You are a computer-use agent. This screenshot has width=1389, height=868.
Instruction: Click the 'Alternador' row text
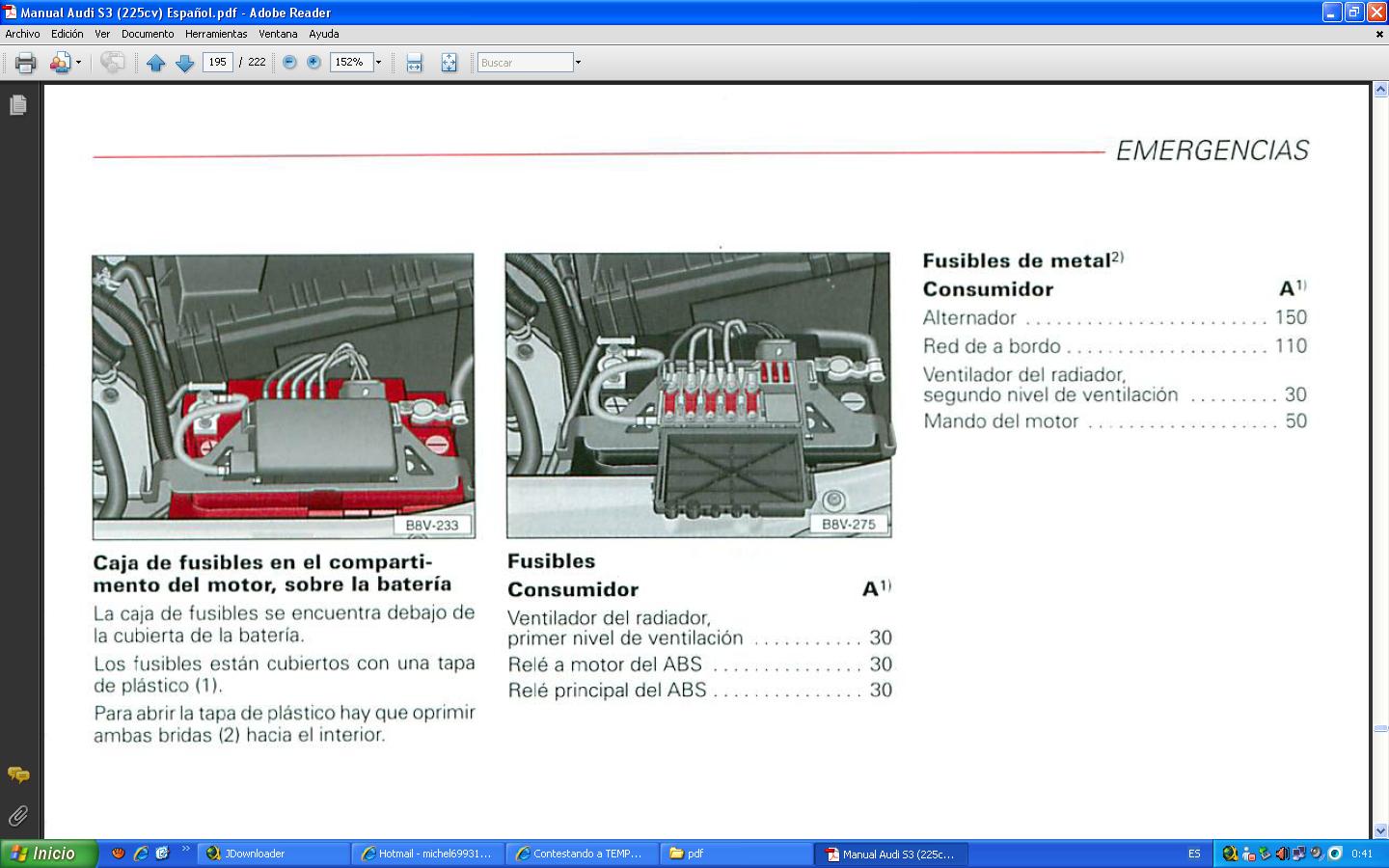tap(969, 317)
